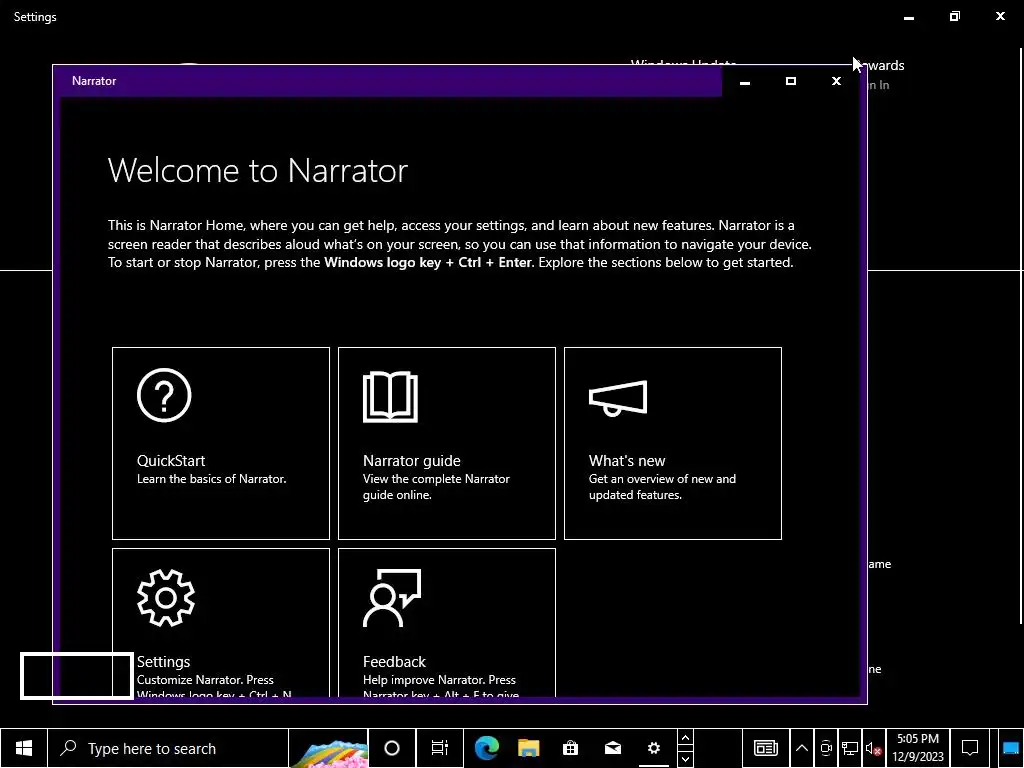Click the Feedback person speech bubble icon
This screenshot has height=768, width=1024.
[392, 598]
